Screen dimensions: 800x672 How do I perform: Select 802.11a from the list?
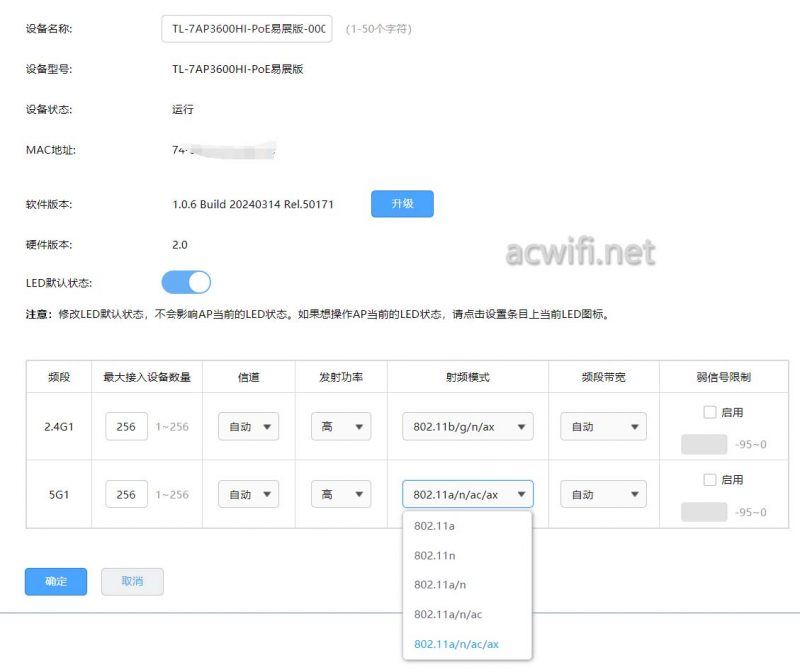[435, 526]
